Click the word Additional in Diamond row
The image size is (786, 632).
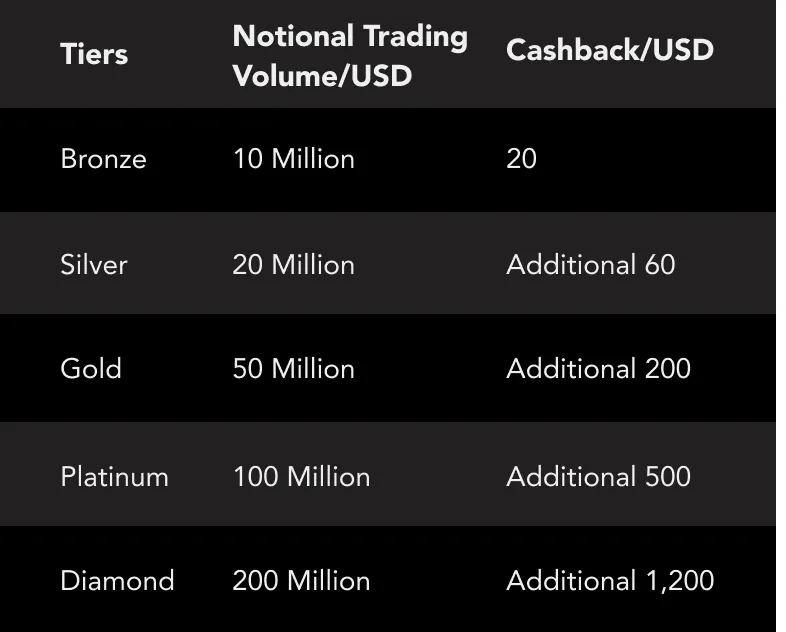pos(570,581)
